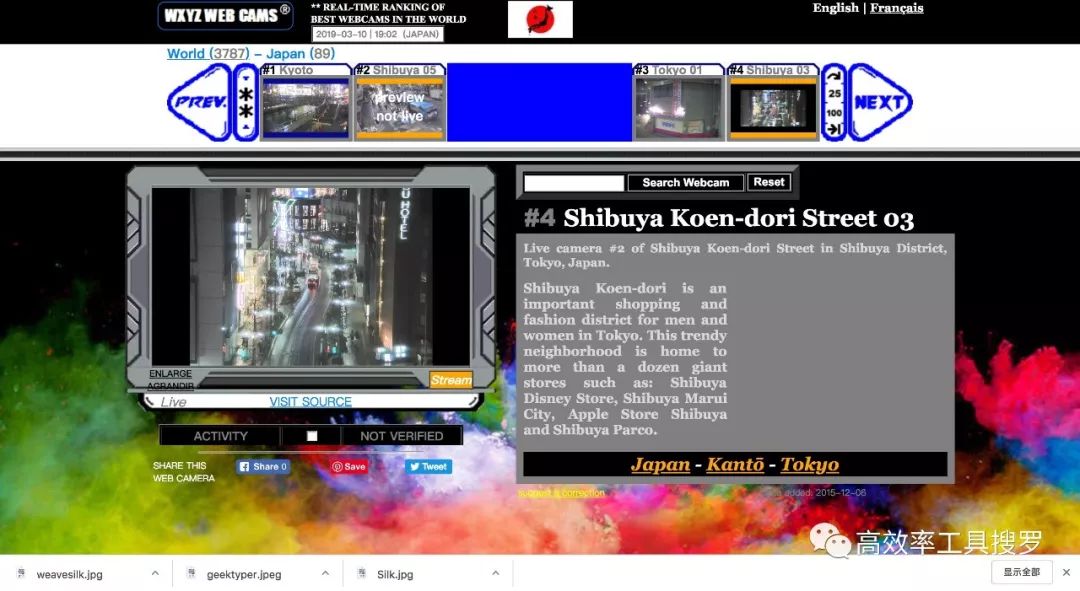Click the WXYZ WEB CAMS logo
The width and height of the screenshot is (1080, 591).
(225, 15)
